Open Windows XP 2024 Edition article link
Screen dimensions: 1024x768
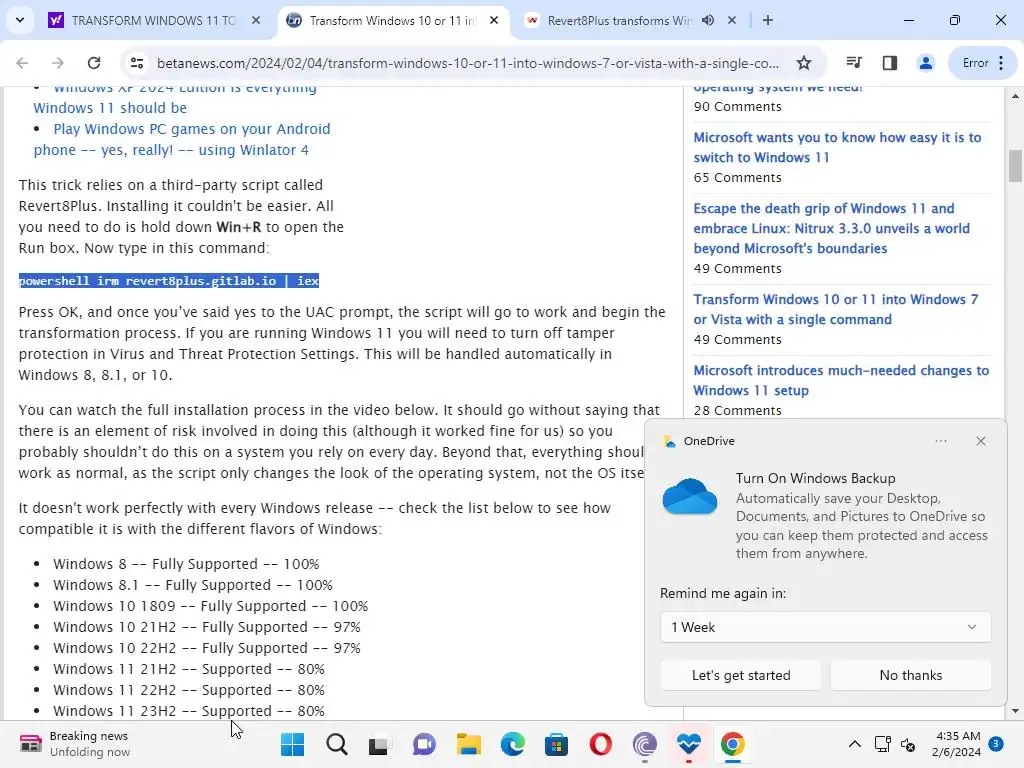pos(175,97)
